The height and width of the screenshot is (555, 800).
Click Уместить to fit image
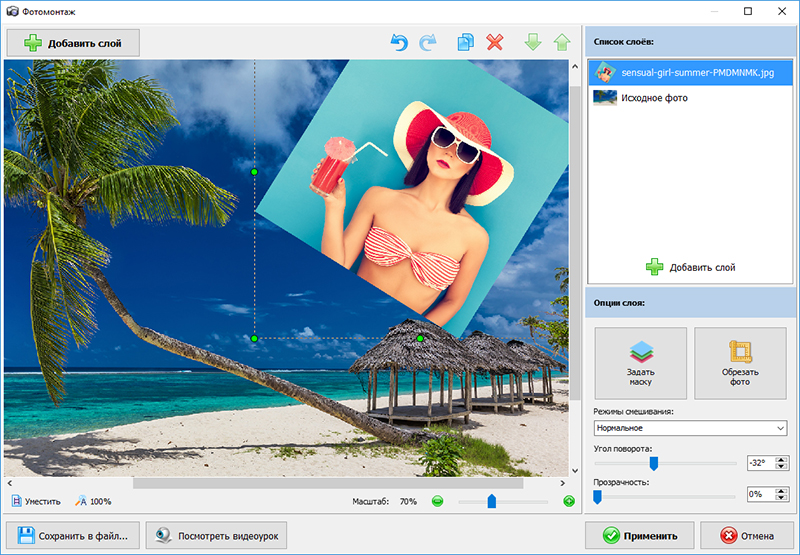coord(37,501)
